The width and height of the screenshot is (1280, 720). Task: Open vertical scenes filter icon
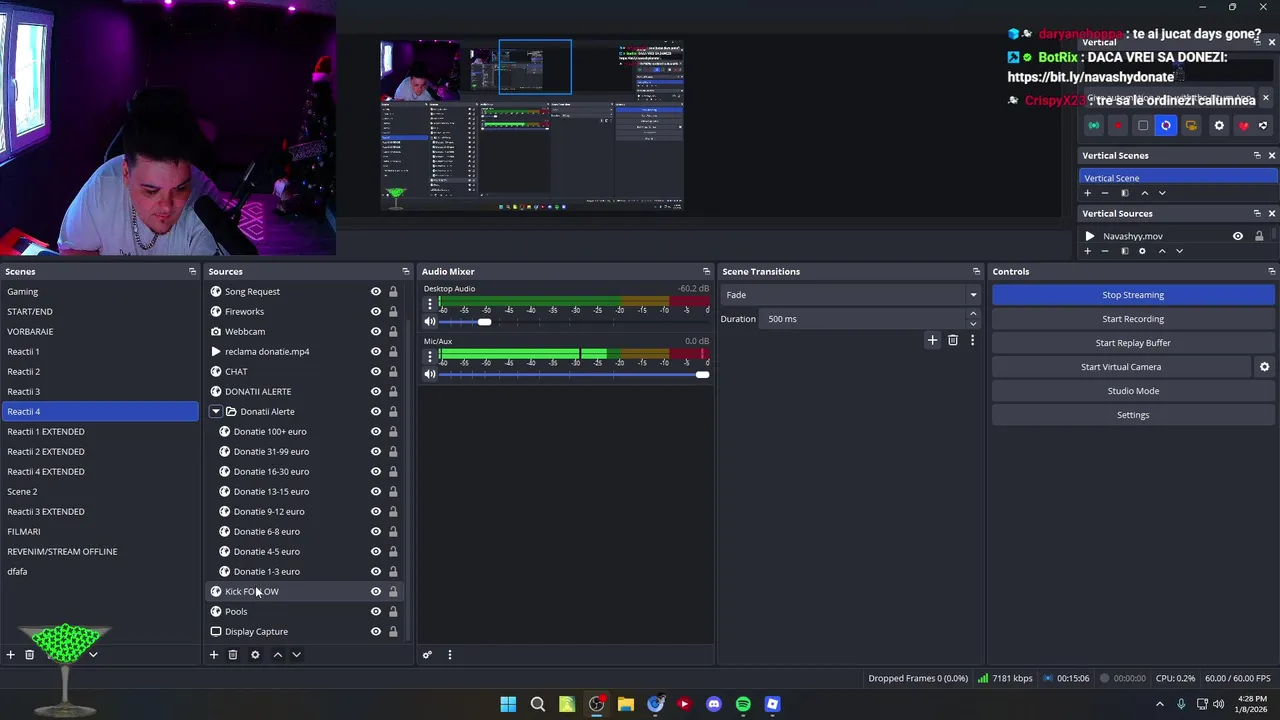coord(1125,193)
